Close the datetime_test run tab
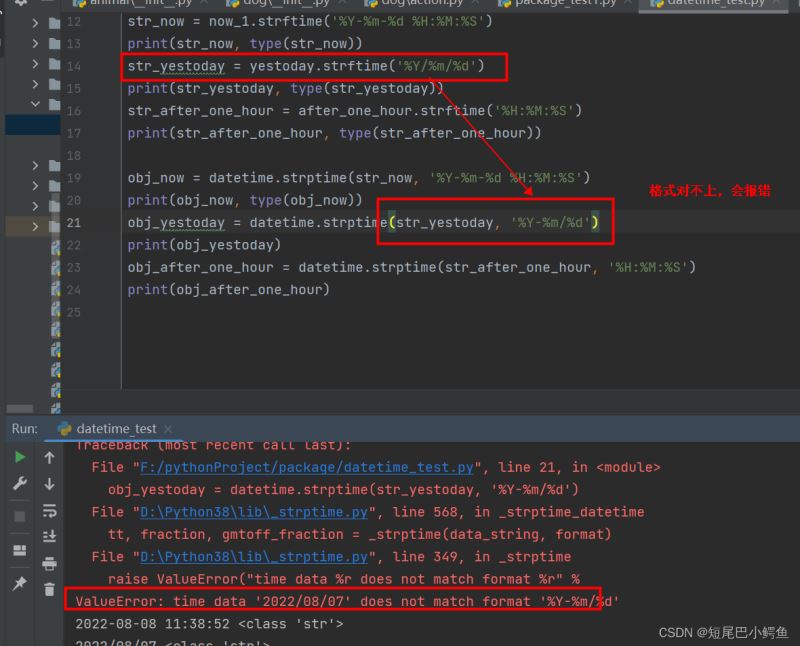The height and width of the screenshot is (646, 800). coord(168,429)
